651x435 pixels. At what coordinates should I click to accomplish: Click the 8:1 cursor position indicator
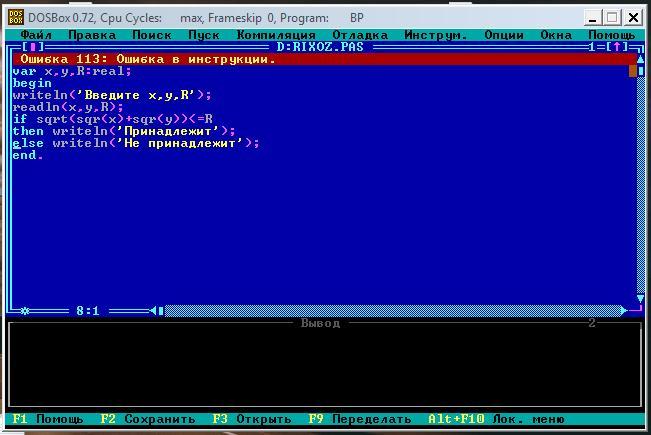coord(88,310)
